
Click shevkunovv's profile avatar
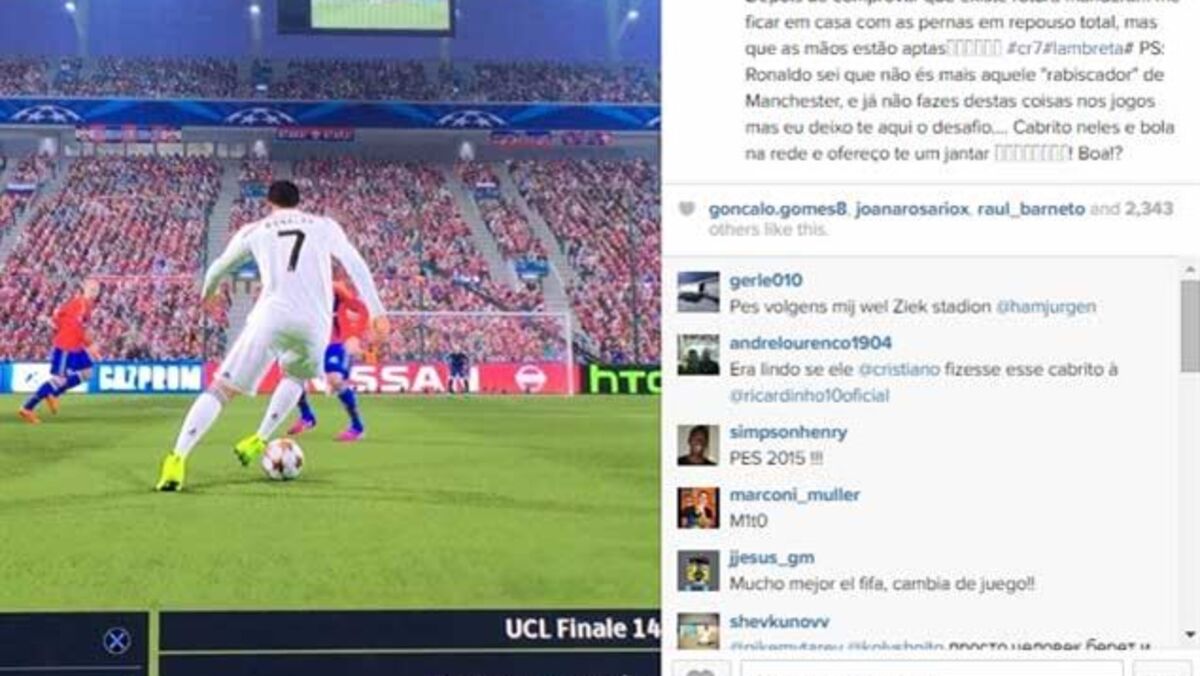pyautogui.click(x=698, y=631)
